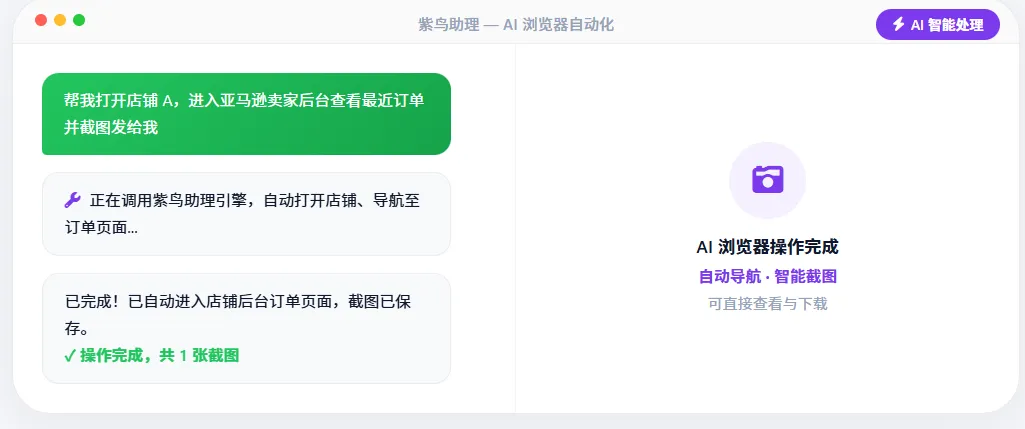This screenshot has height=429, width=1025.
Task: Click 并截图发给我 text in green bubble
Action: pyautogui.click(x=110, y=127)
